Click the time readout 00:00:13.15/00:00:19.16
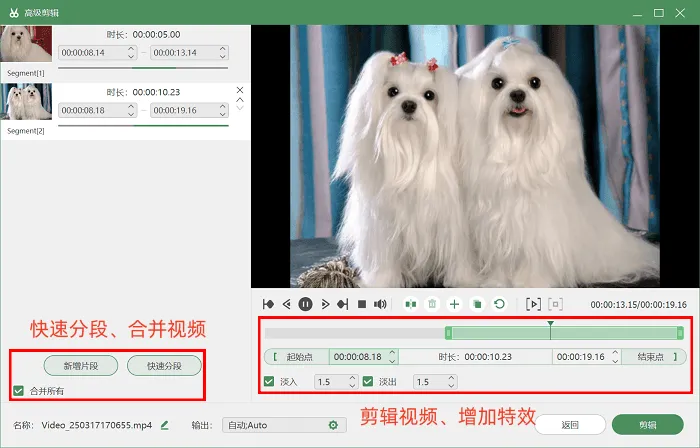 pyautogui.click(x=638, y=305)
